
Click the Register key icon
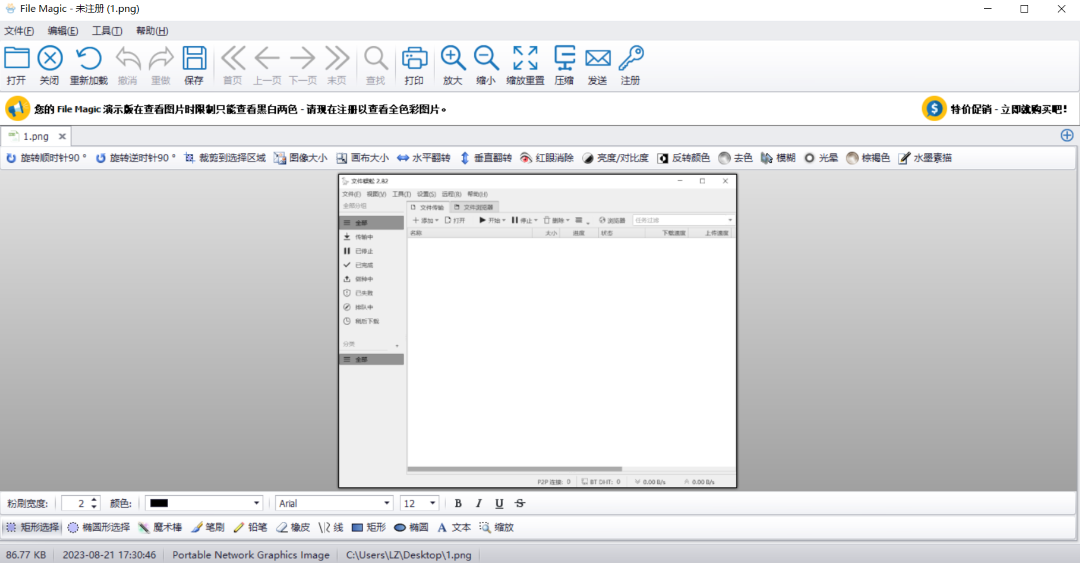click(x=630, y=65)
